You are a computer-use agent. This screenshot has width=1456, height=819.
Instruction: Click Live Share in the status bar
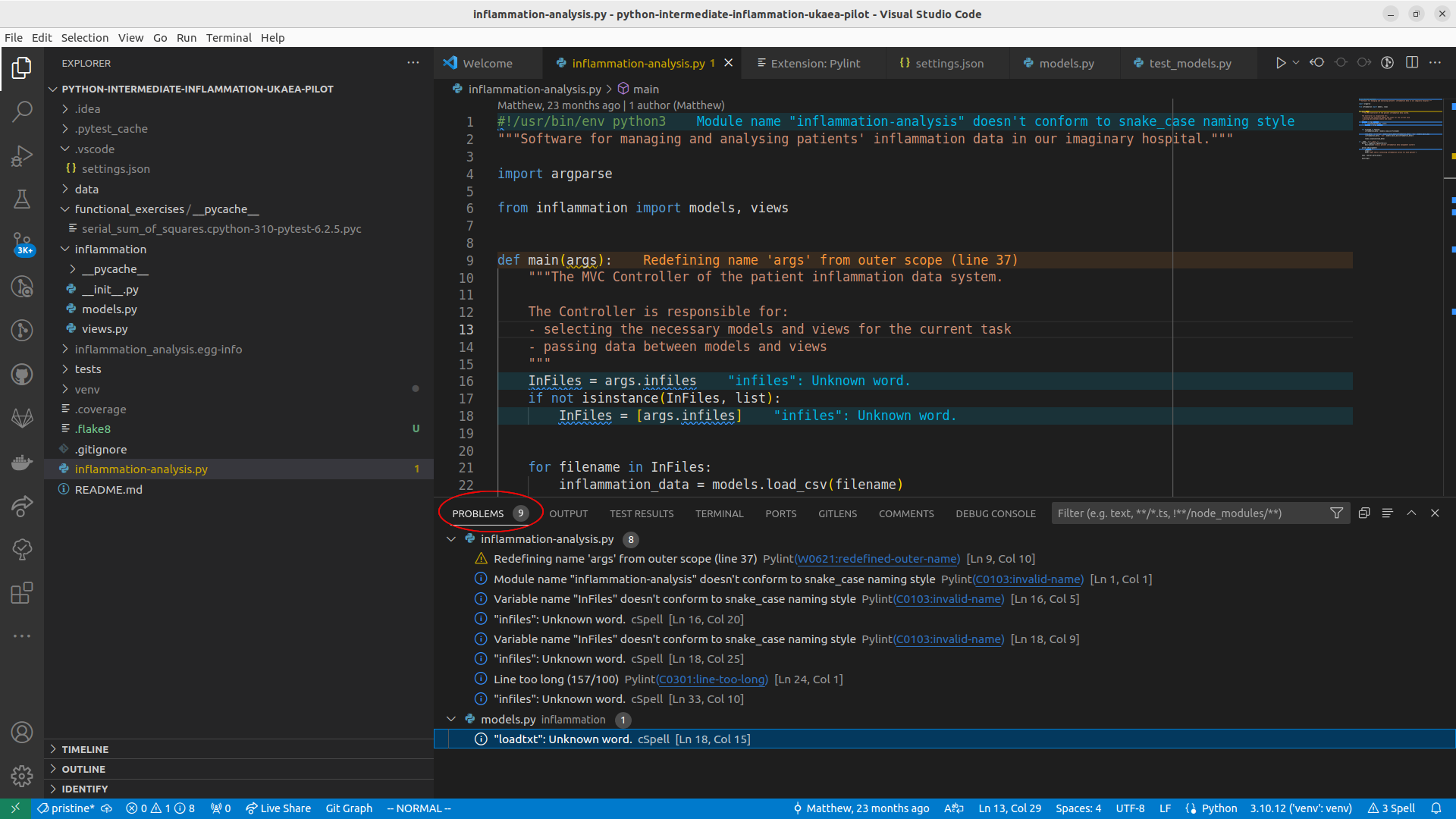(278, 808)
